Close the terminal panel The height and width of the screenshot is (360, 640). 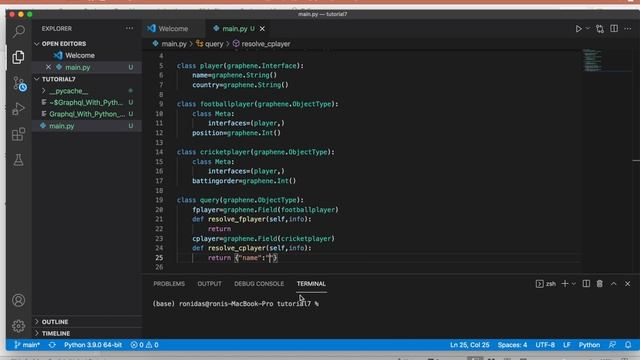click(627, 284)
